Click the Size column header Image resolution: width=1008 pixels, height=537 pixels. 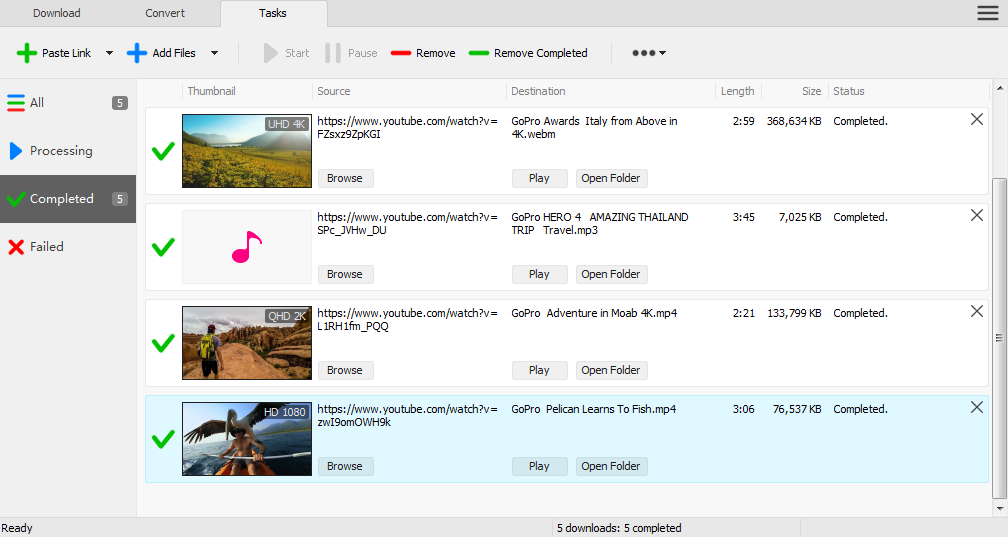(795, 91)
